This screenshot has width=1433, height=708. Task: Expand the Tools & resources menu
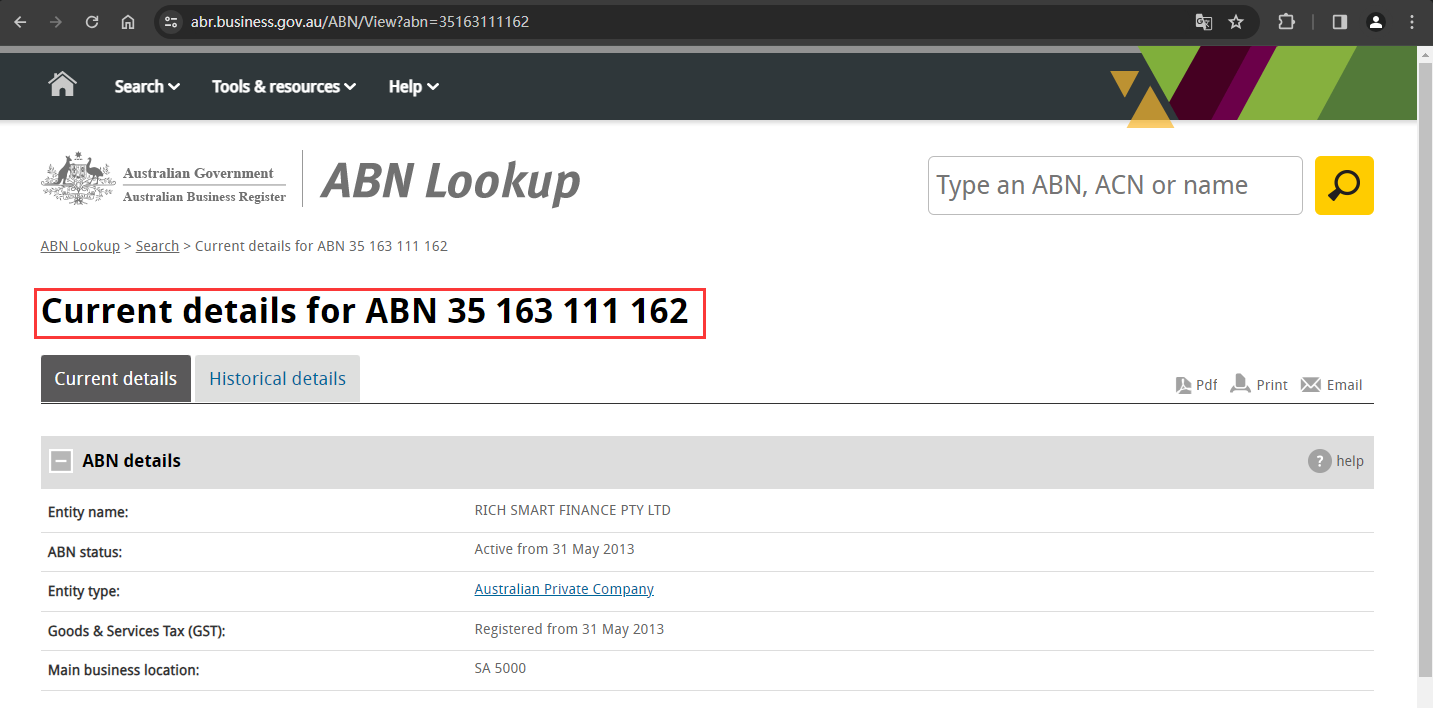284,86
